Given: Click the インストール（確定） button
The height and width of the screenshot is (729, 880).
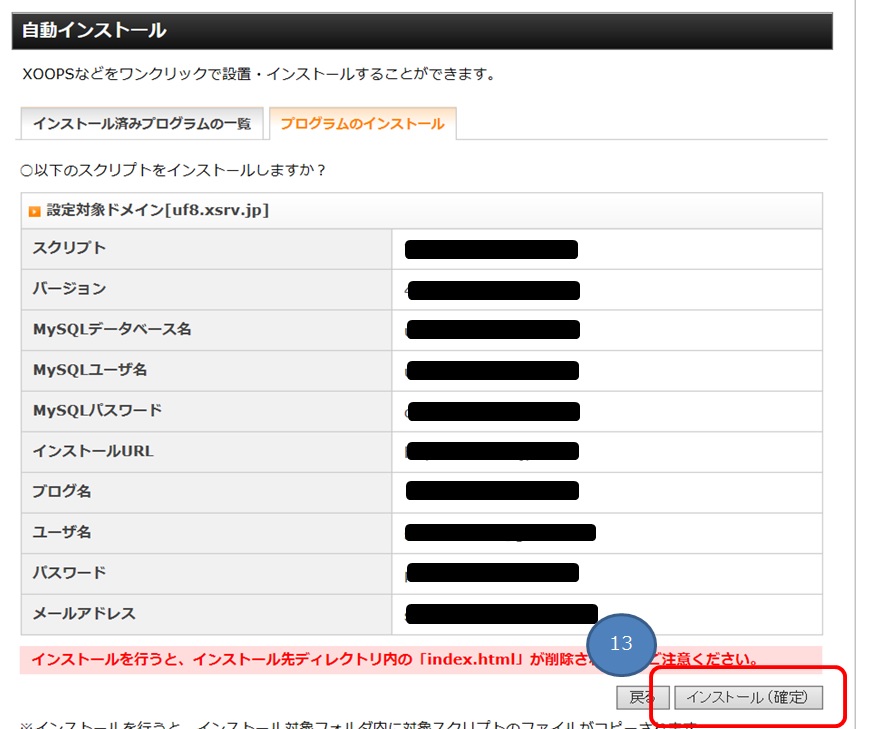Looking at the screenshot, I should 748,697.
